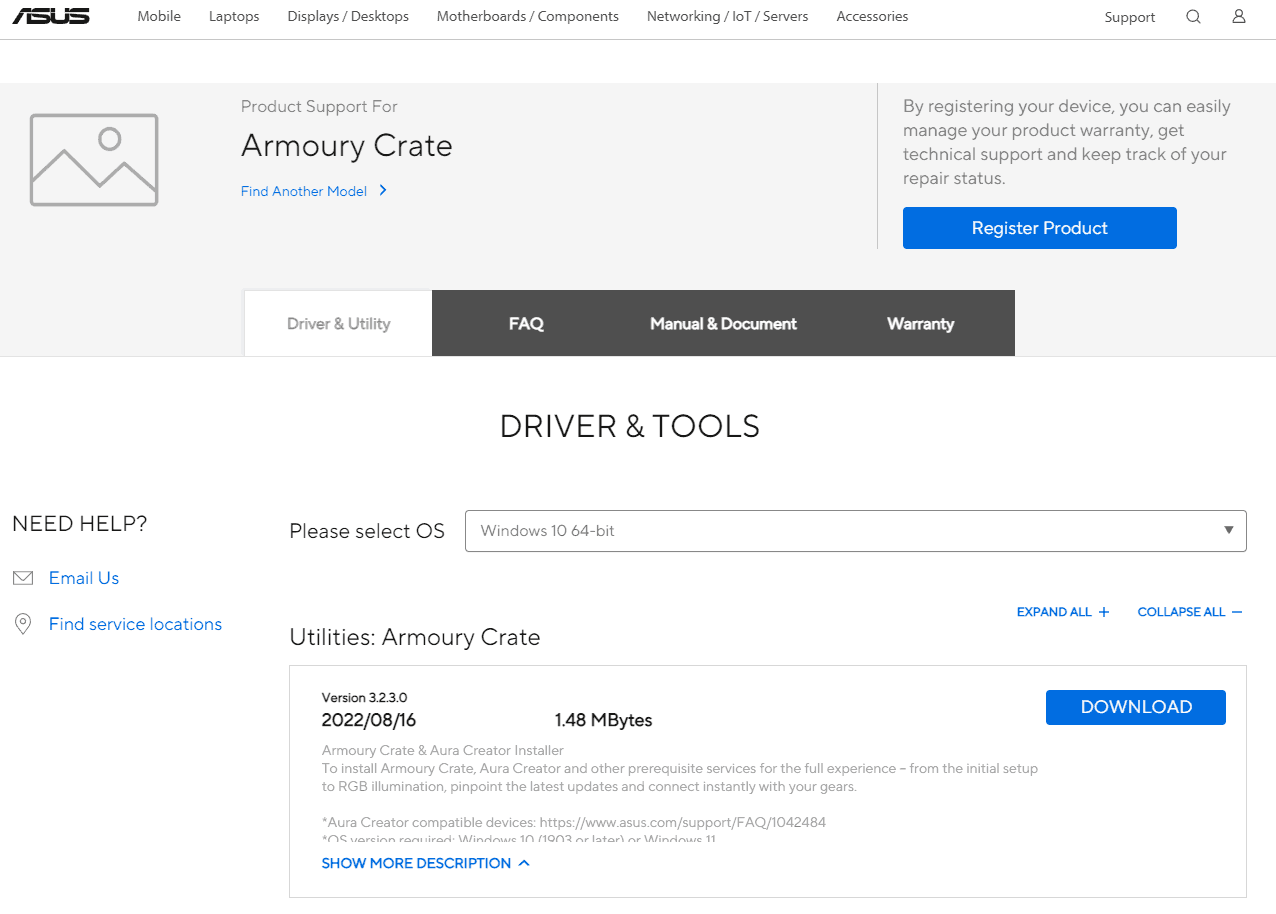The image size is (1276, 914).
Task: Click the Version 3.2.3.0 text
Action: (364, 698)
